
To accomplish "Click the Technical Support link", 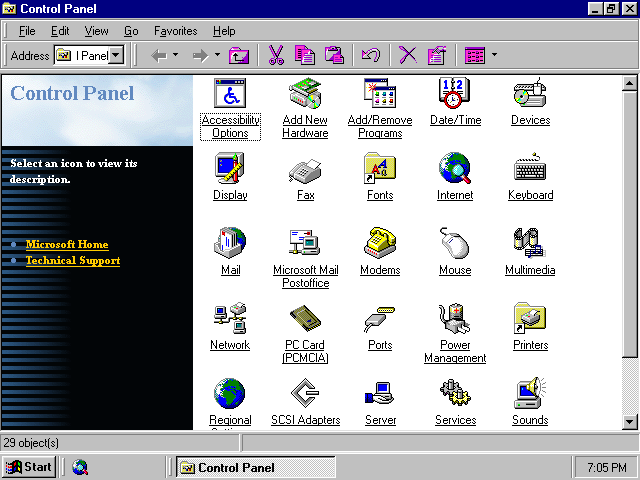I will click(73, 260).
